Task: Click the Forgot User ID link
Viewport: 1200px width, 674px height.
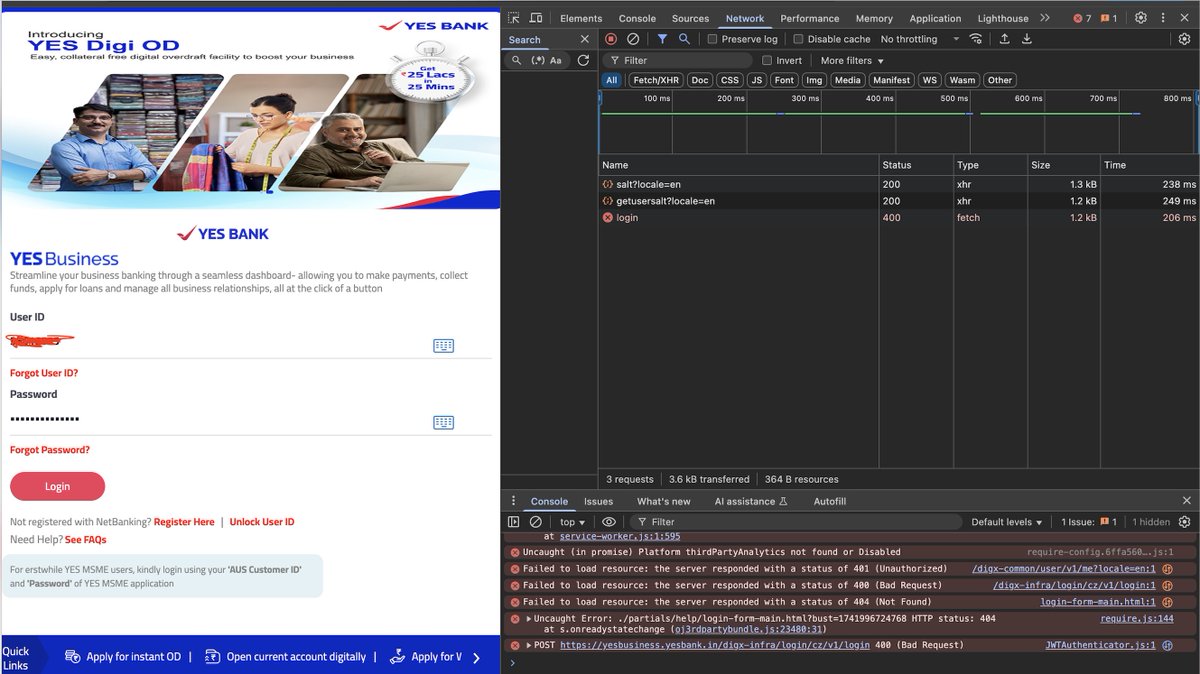Action: point(44,373)
